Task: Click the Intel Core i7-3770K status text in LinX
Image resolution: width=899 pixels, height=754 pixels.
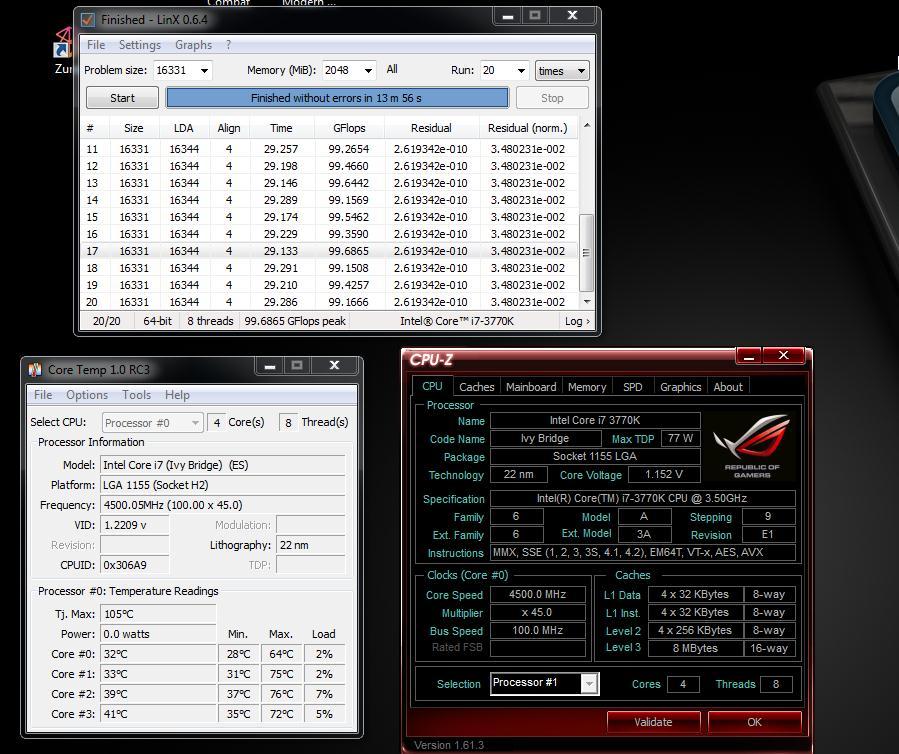Action: [457, 321]
